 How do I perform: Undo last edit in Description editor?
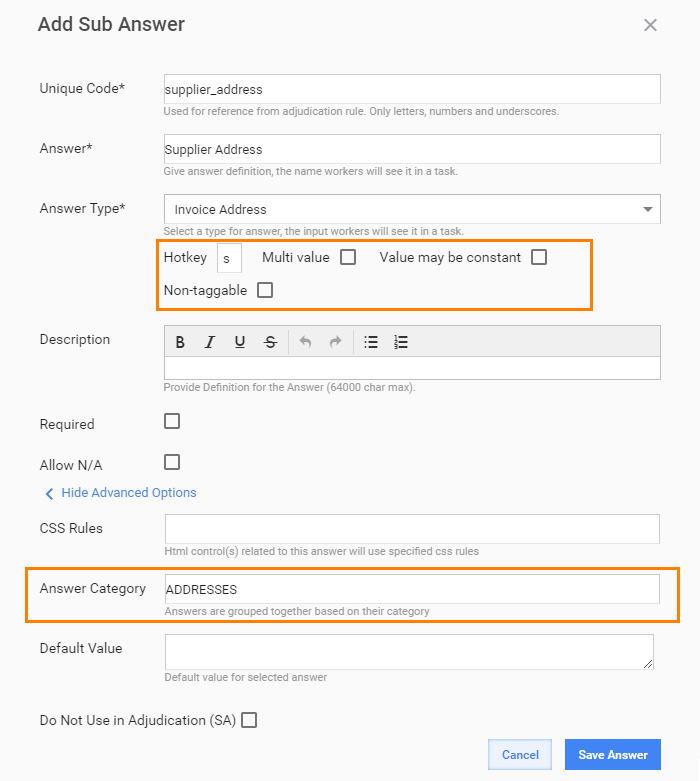305,342
